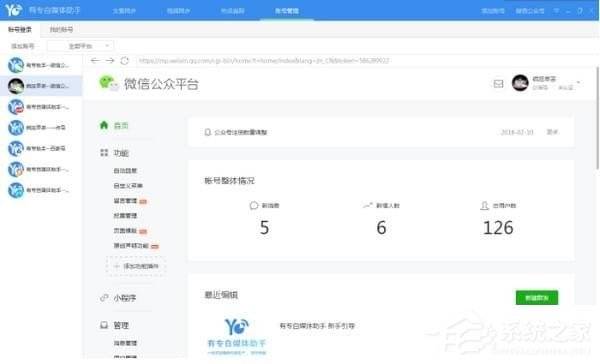Click the new followers count 6

tap(381, 227)
